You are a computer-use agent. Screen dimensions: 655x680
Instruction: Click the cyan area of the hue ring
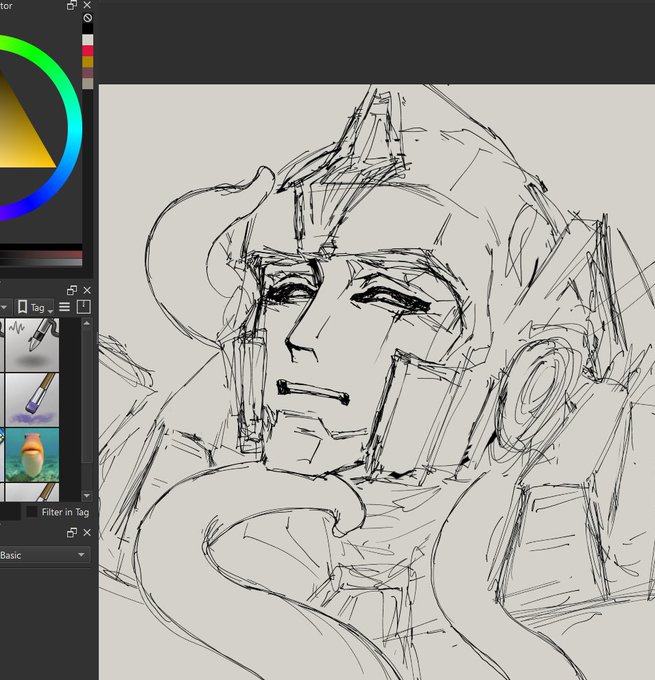[74, 130]
